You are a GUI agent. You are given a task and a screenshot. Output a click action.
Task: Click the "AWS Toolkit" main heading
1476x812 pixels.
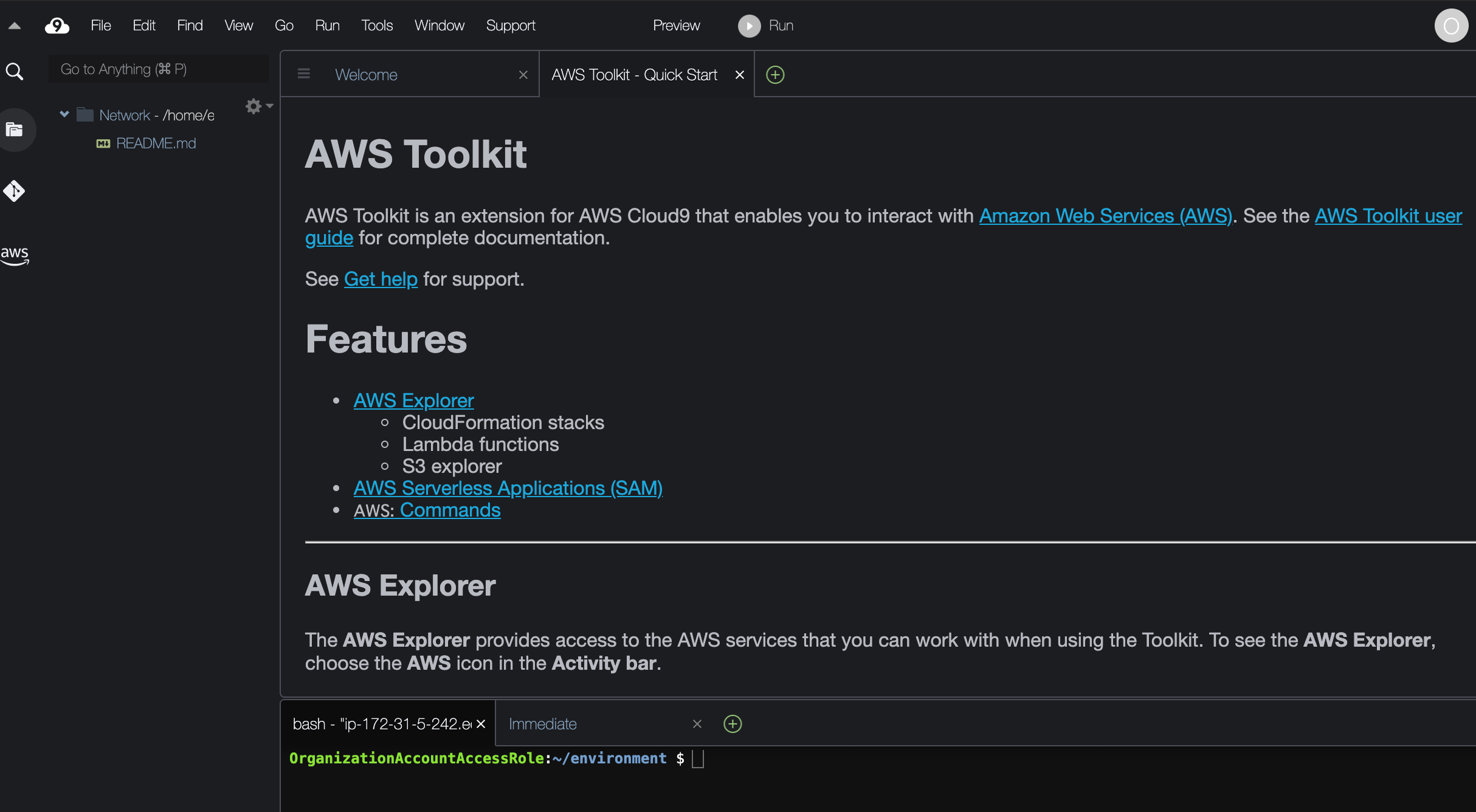pyautogui.click(x=416, y=154)
